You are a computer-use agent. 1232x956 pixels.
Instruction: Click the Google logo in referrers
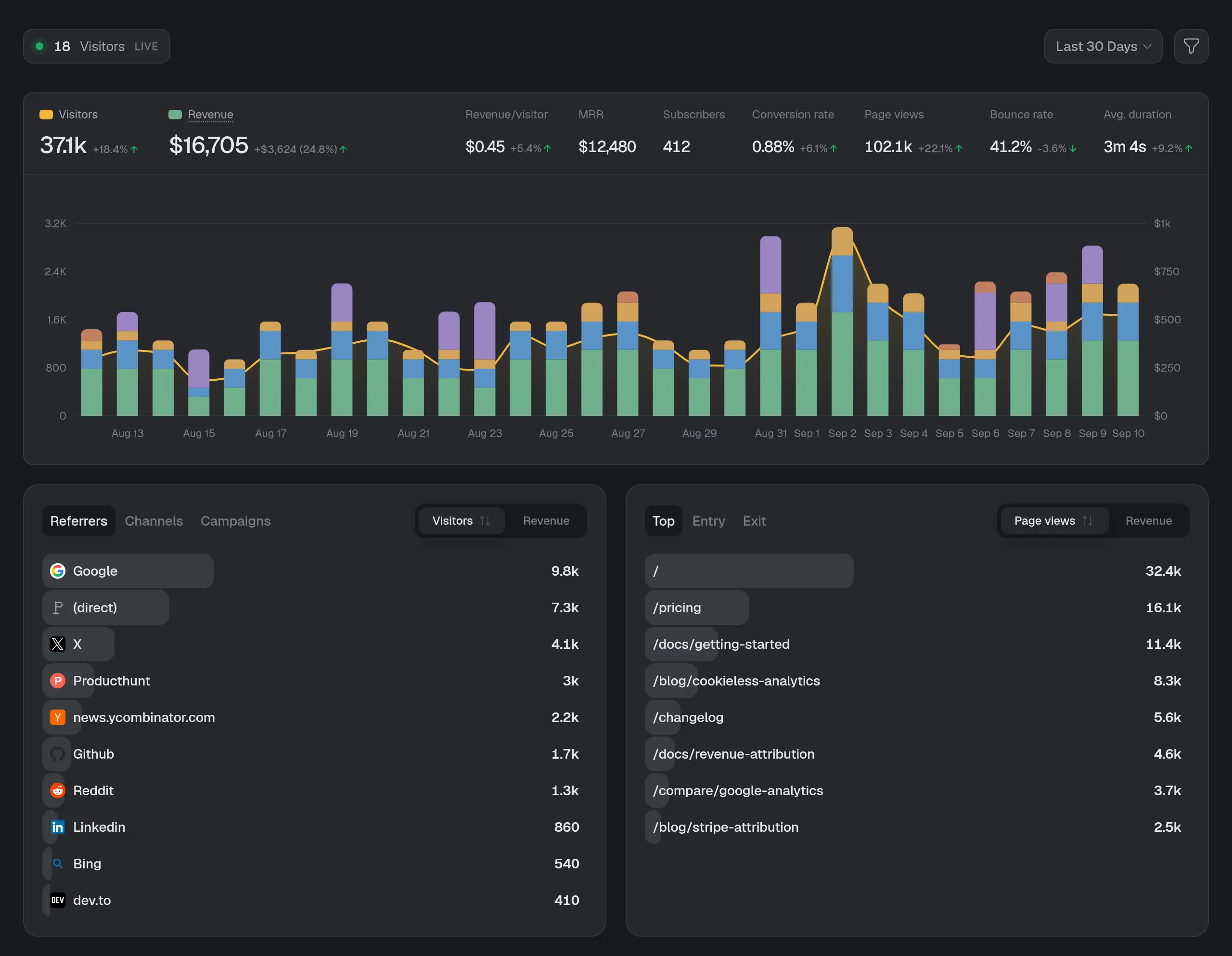(x=58, y=570)
